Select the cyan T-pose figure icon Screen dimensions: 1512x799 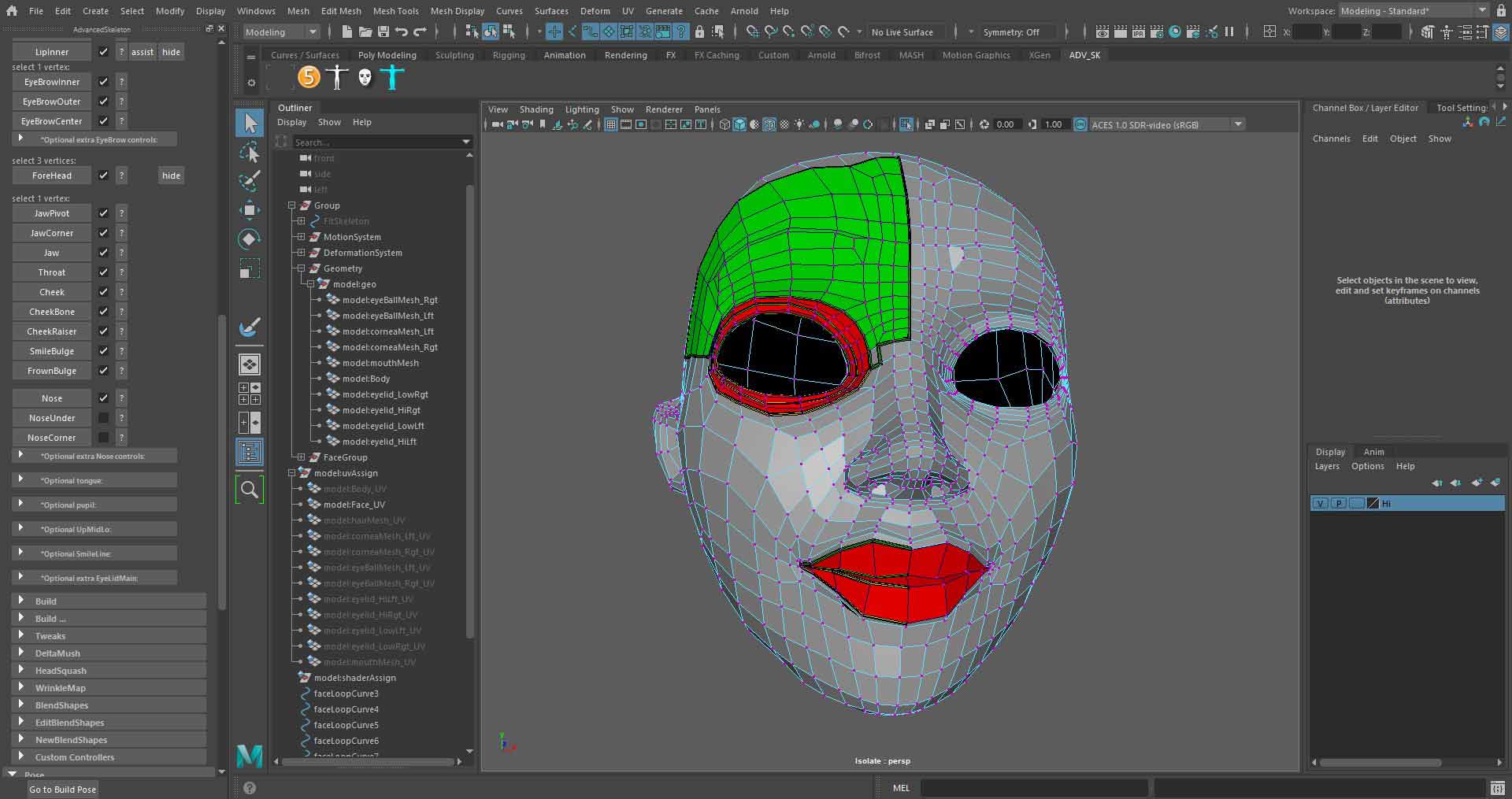click(x=392, y=77)
